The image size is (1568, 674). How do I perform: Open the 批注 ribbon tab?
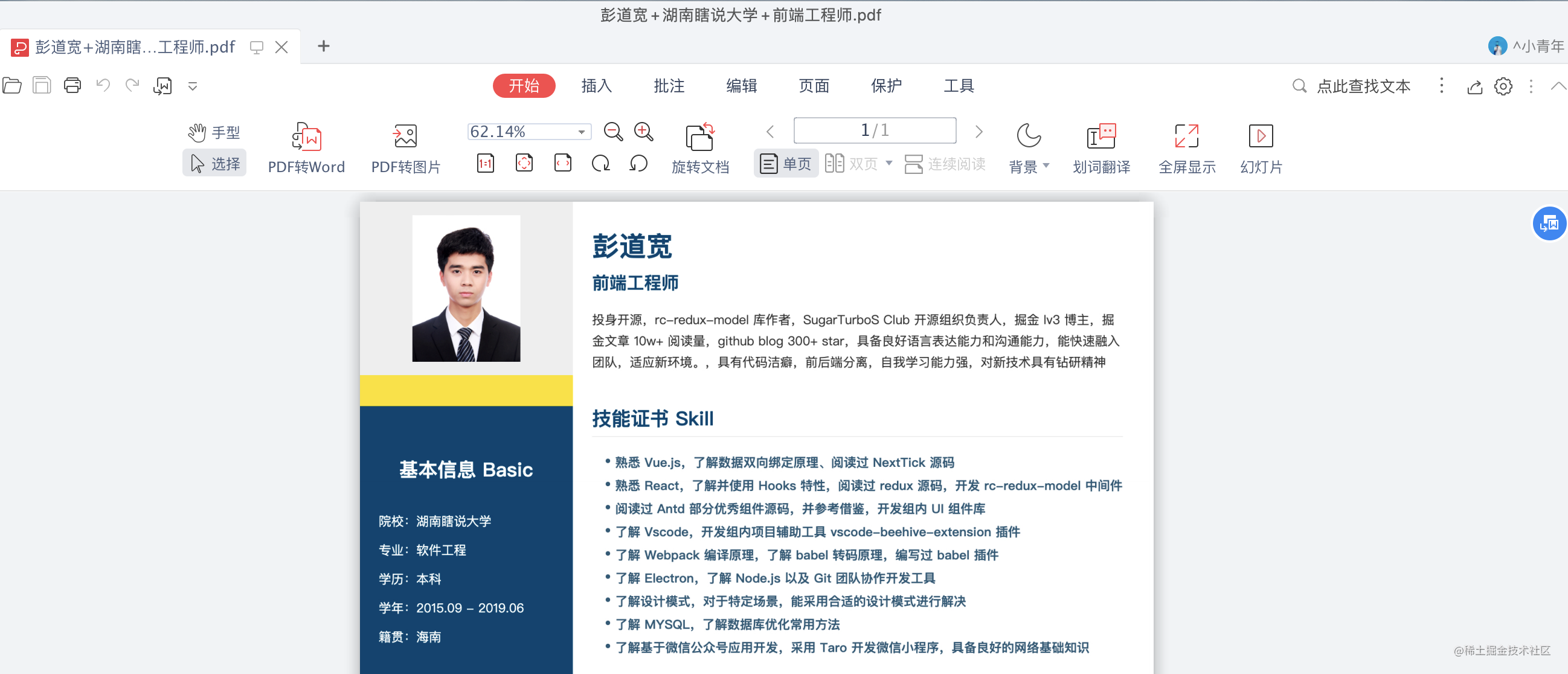[669, 86]
